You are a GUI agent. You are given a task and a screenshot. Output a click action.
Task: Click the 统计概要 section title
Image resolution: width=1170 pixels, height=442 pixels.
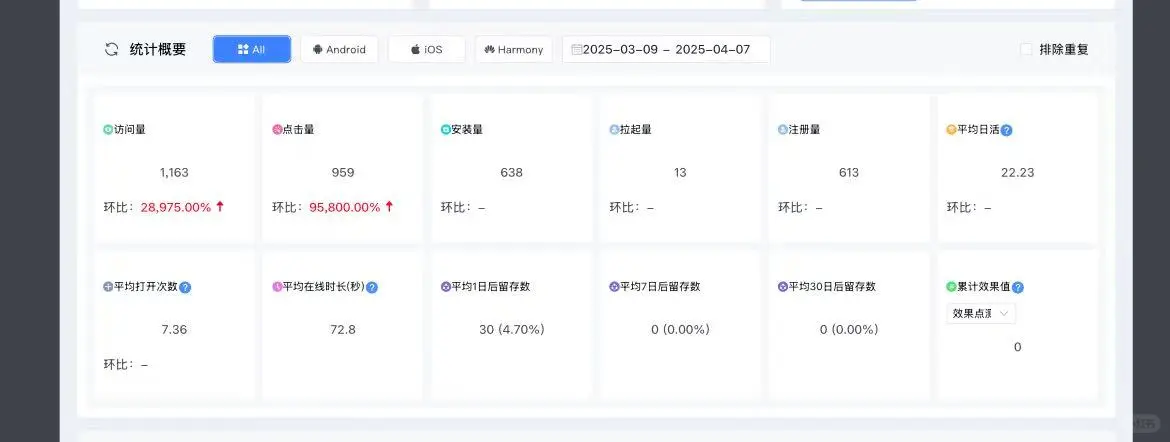click(x=157, y=50)
